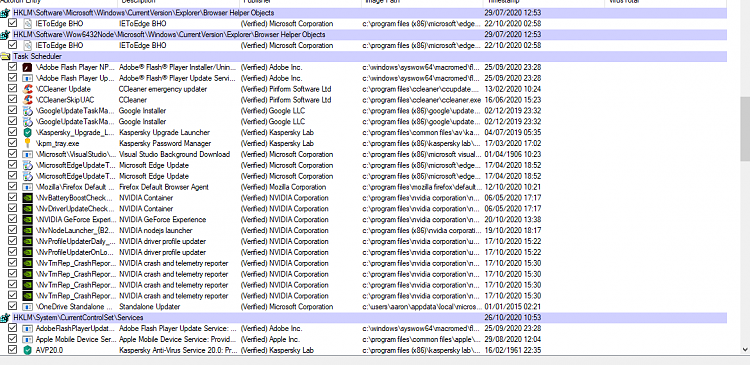Toggle the OneDrive Standalone checkbox

[13, 307]
